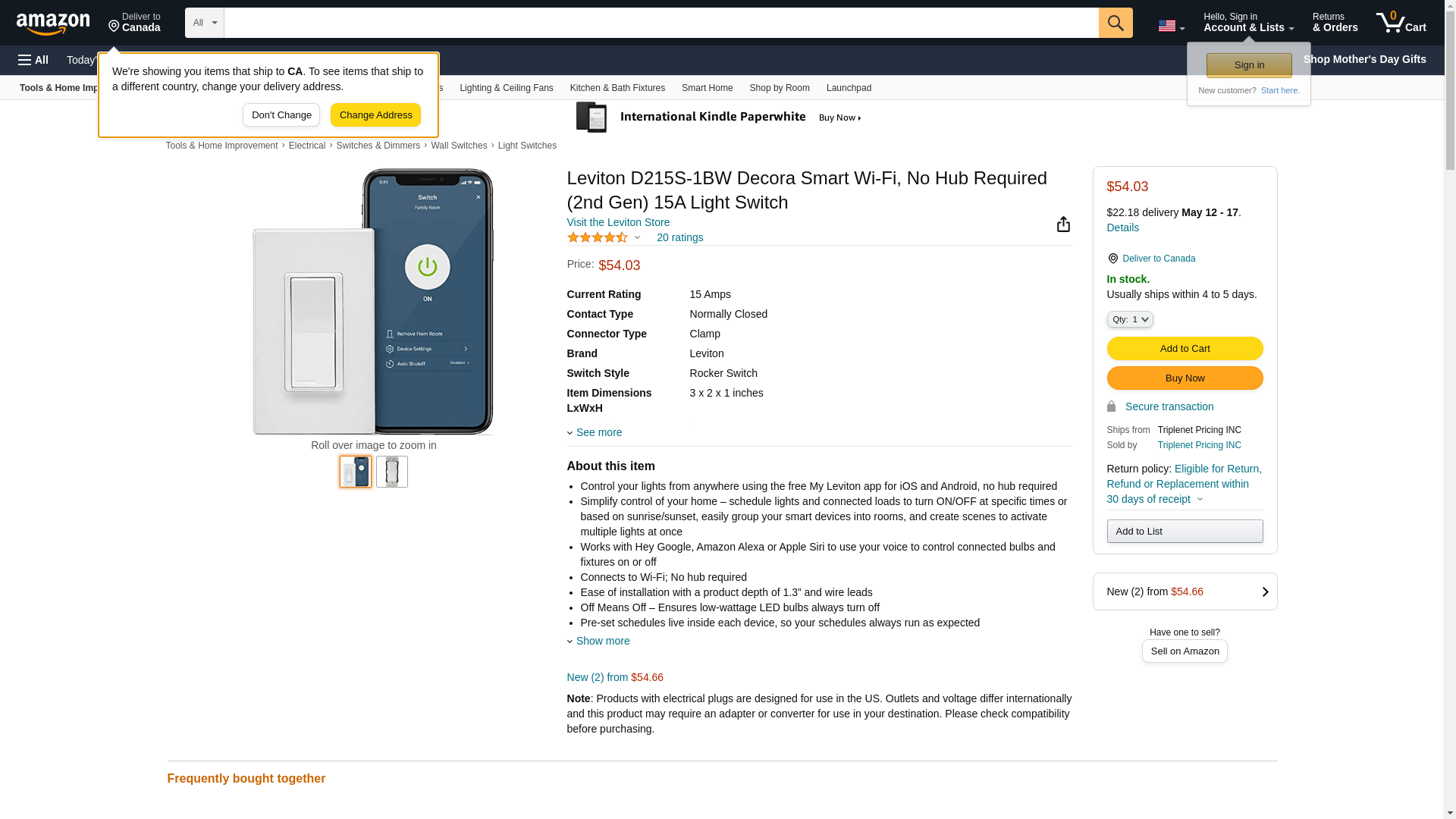Click the share icon near product title

[x=1063, y=224]
